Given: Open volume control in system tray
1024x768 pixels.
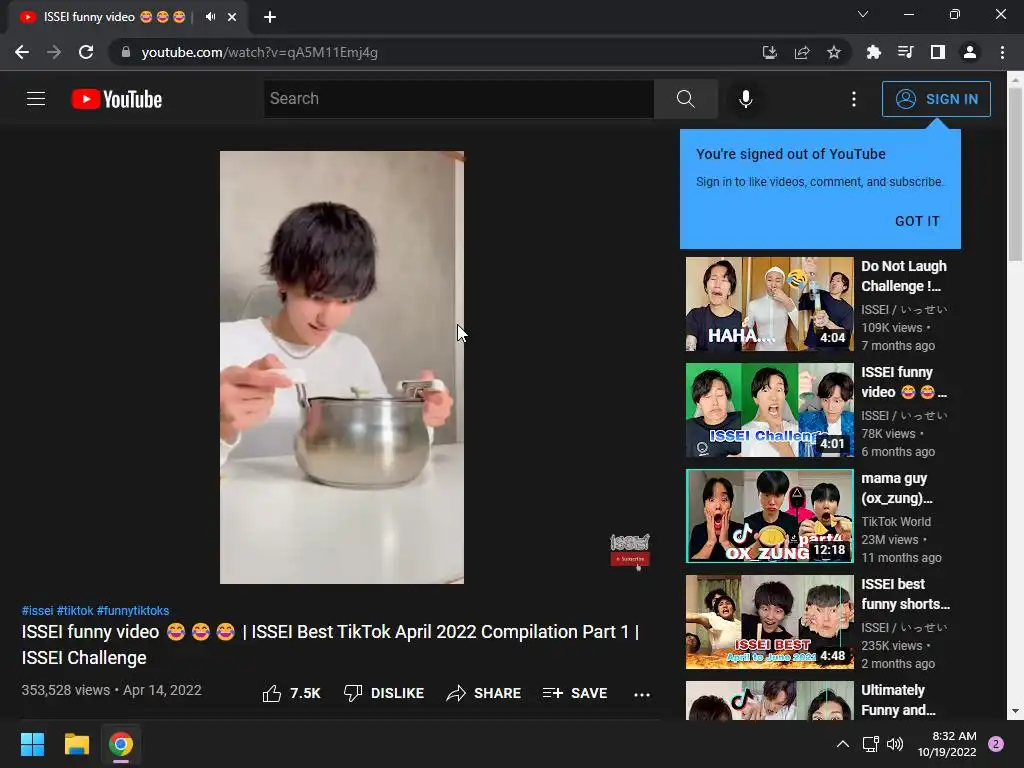Looking at the screenshot, I should pyautogui.click(x=895, y=744).
